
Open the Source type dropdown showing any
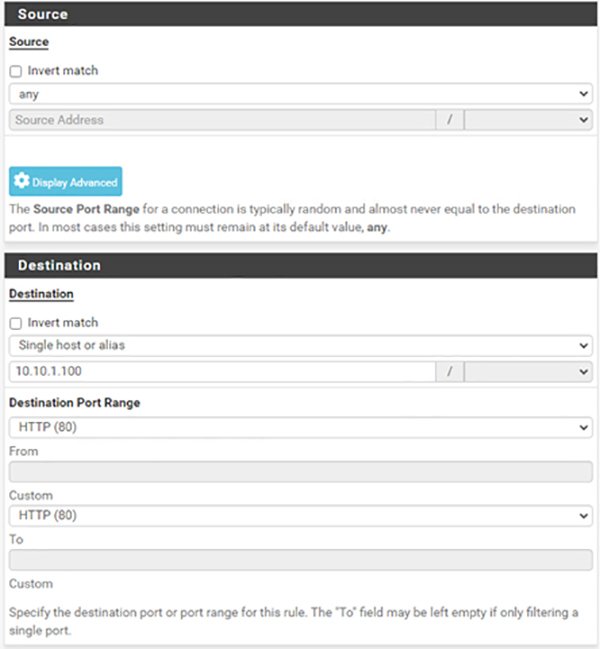pyautogui.click(x=300, y=94)
